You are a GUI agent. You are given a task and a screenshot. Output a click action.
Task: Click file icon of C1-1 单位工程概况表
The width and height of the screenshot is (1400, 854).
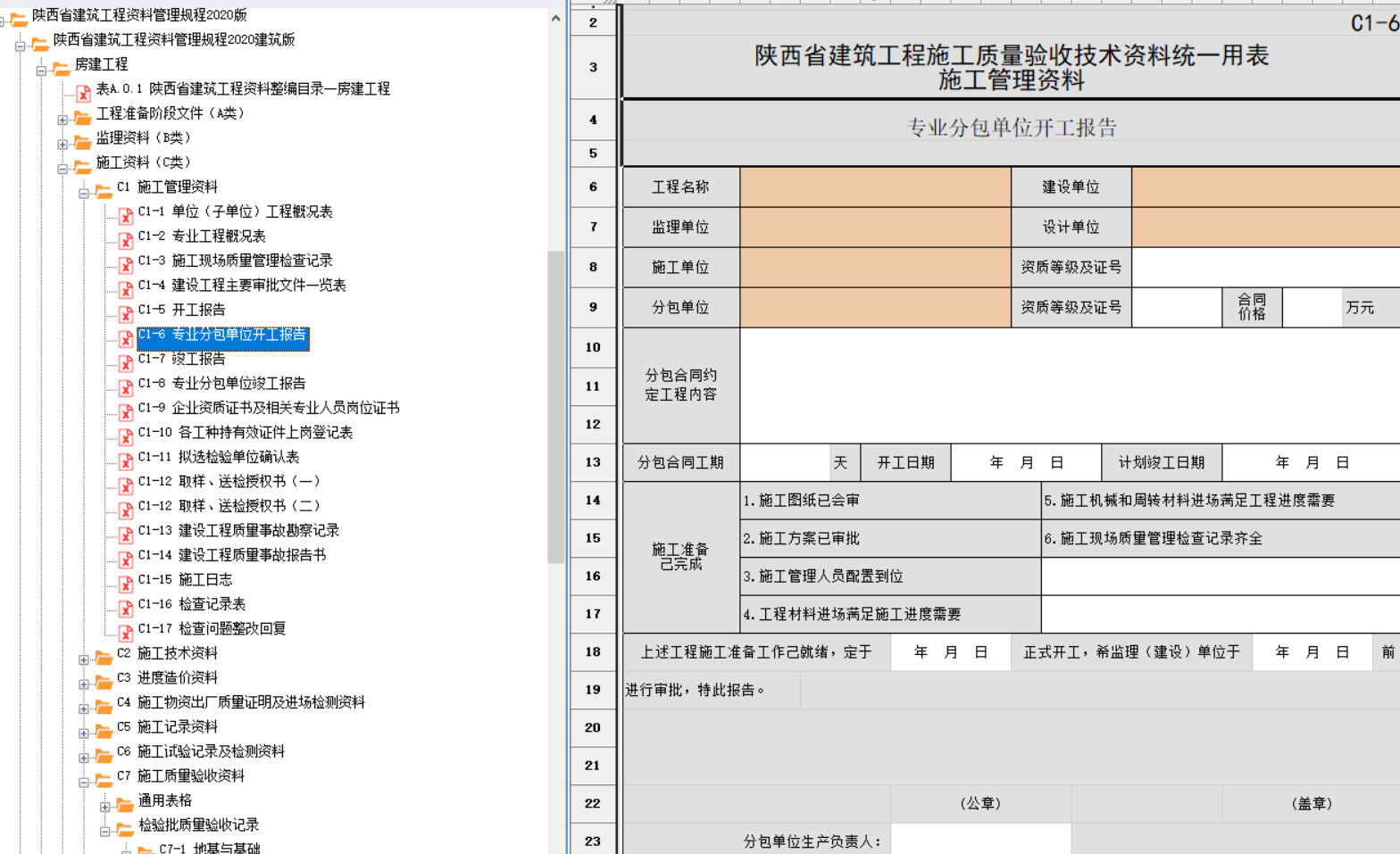pyautogui.click(x=126, y=215)
